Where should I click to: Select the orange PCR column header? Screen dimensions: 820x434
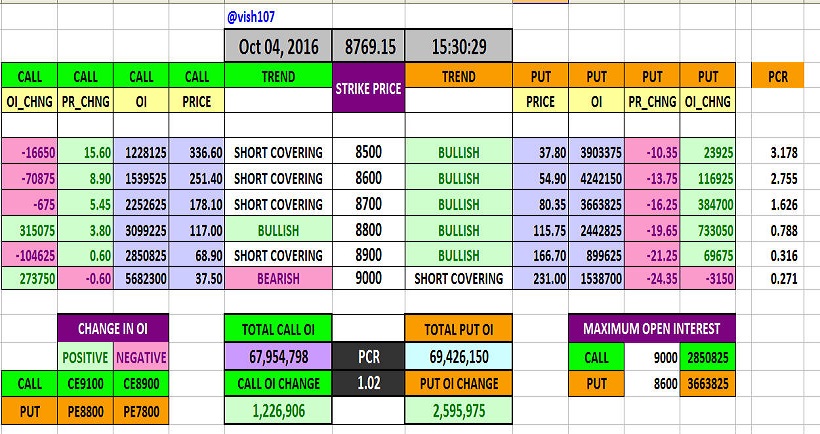[777, 76]
